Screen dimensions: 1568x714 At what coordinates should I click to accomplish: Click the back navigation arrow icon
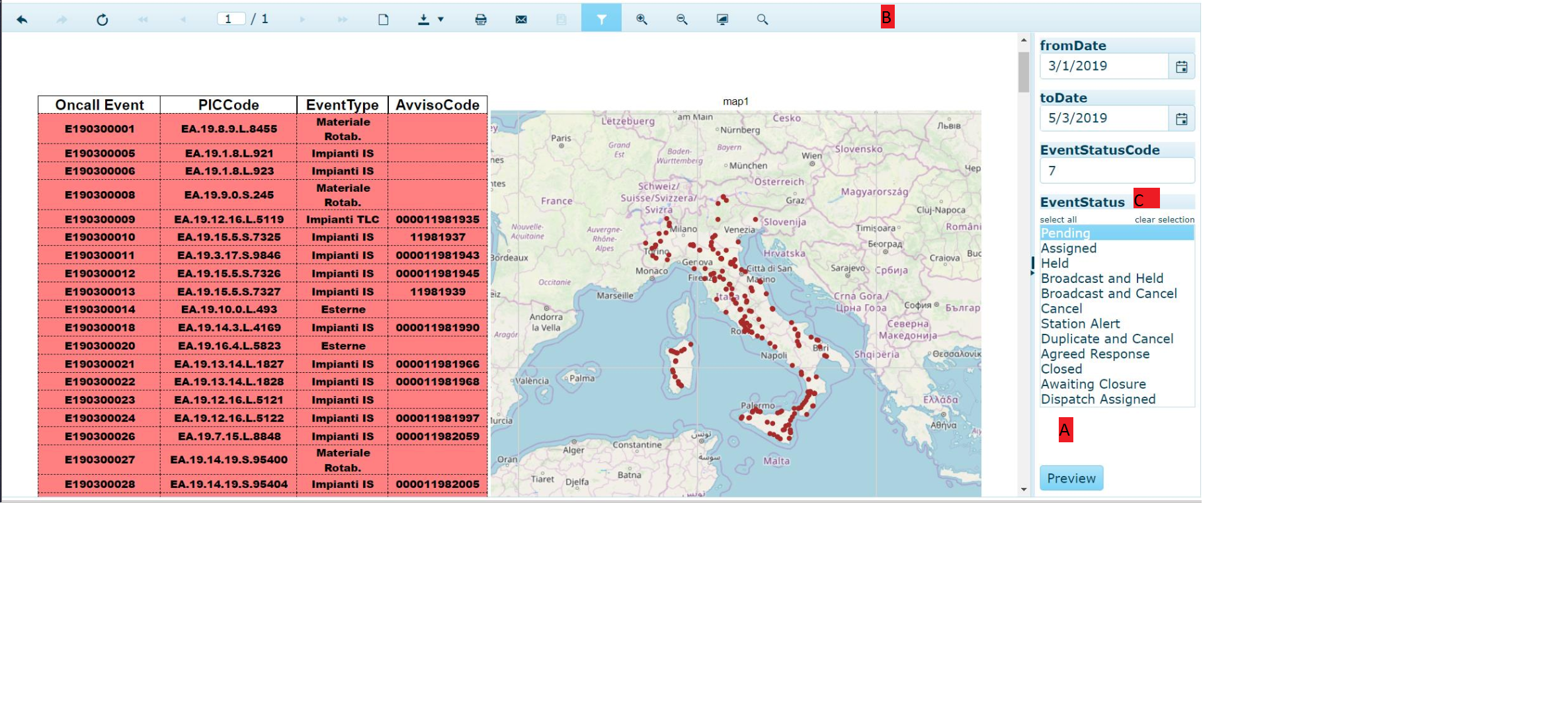pos(22,19)
